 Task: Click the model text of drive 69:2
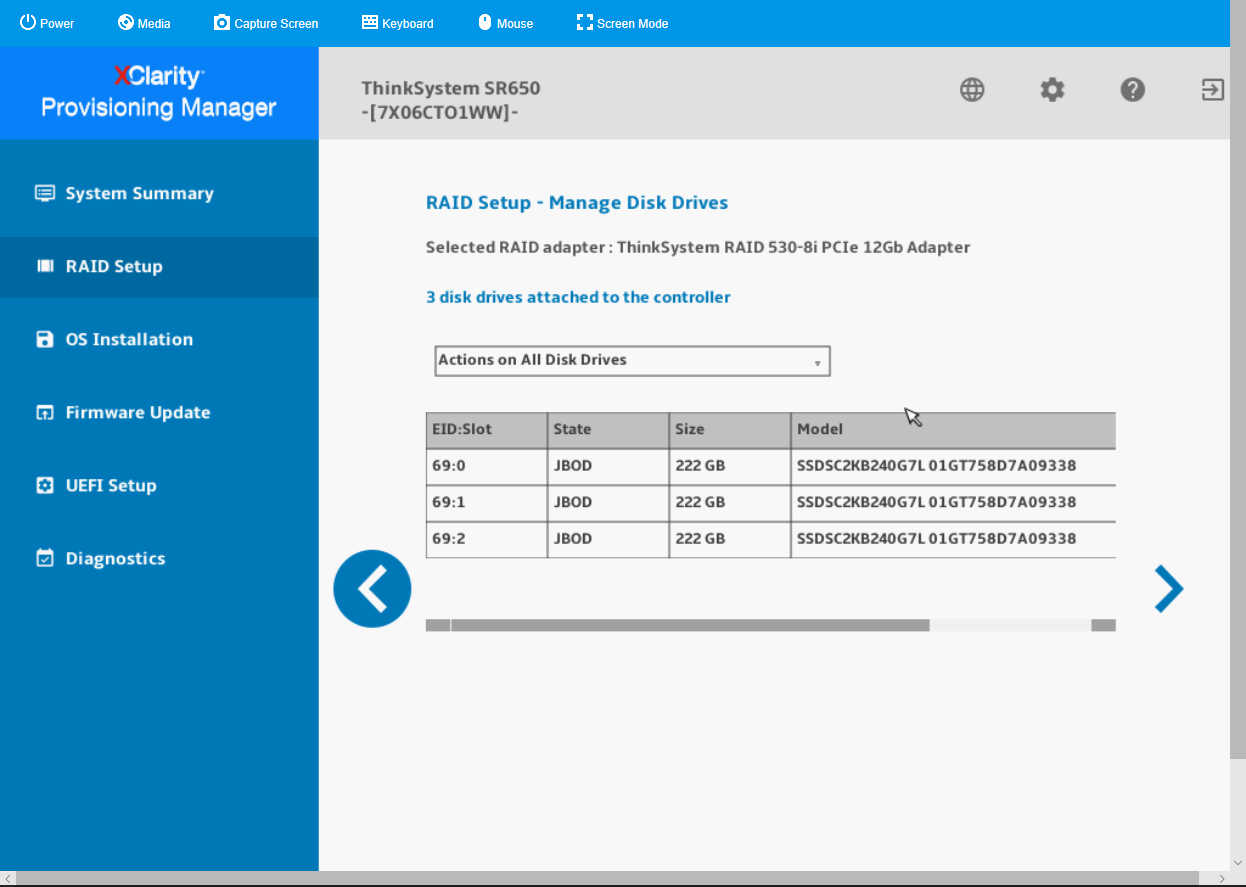(x=936, y=538)
